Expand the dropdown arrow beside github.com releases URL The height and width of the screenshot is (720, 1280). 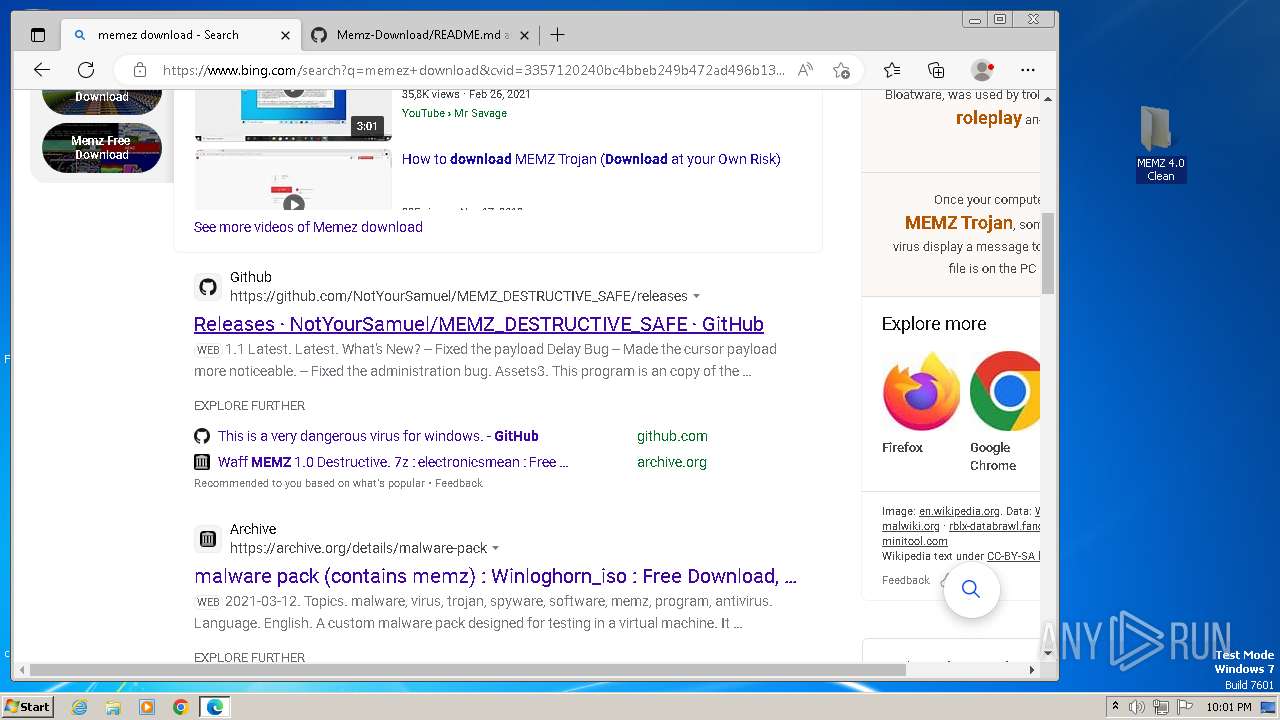(x=696, y=296)
